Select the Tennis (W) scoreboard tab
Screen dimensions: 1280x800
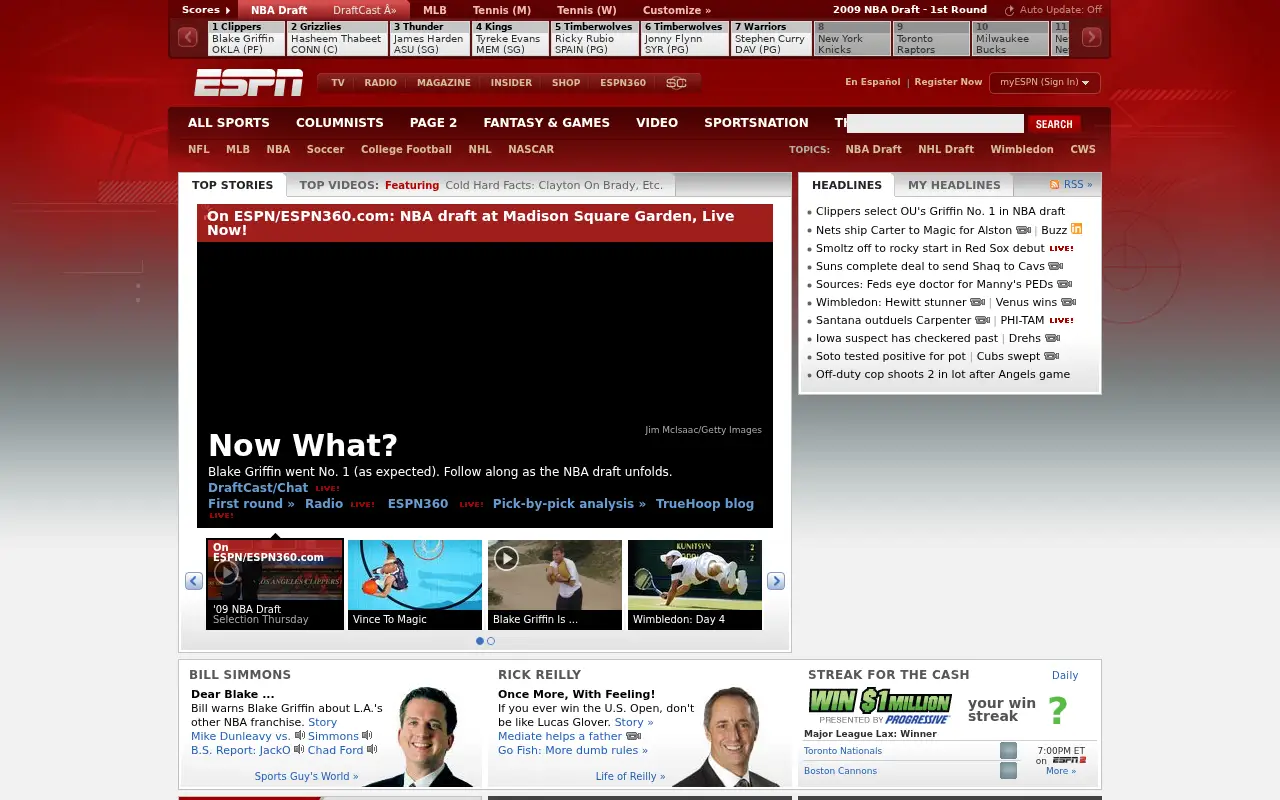click(x=587, y=10)
